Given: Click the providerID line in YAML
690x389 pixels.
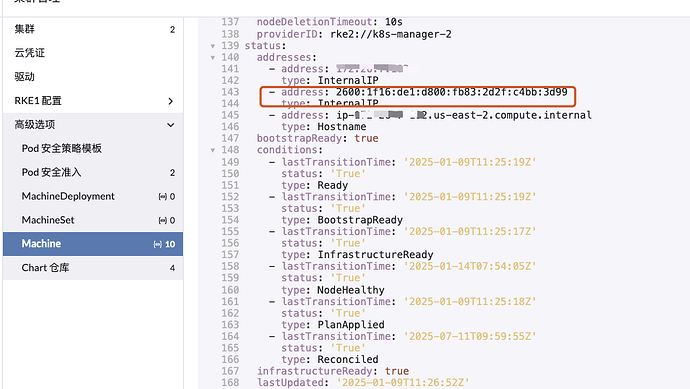Looking at the screenshot, I should tap(354, 34).
